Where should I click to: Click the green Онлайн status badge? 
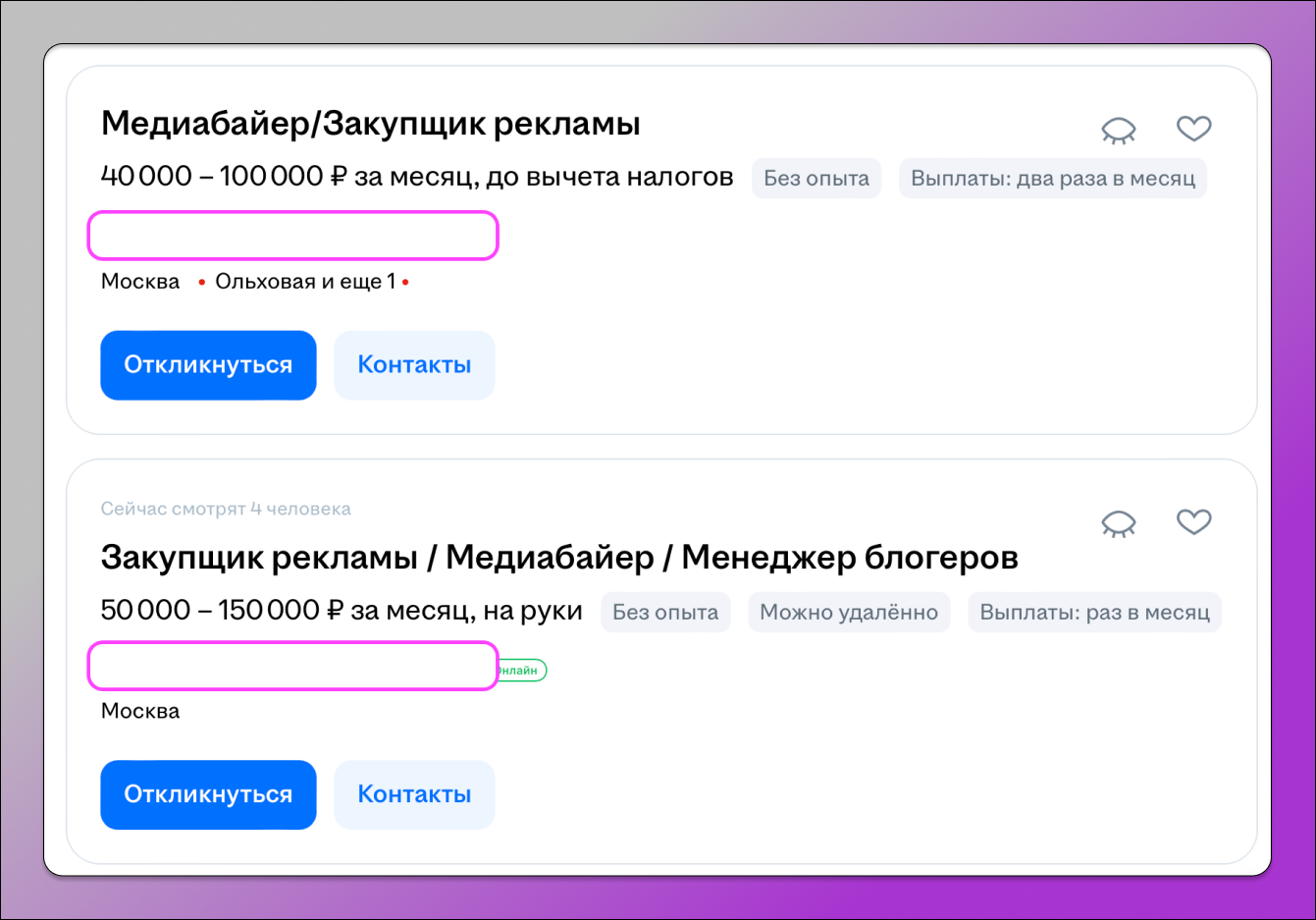pyautogui.click(x=522, y=669)
